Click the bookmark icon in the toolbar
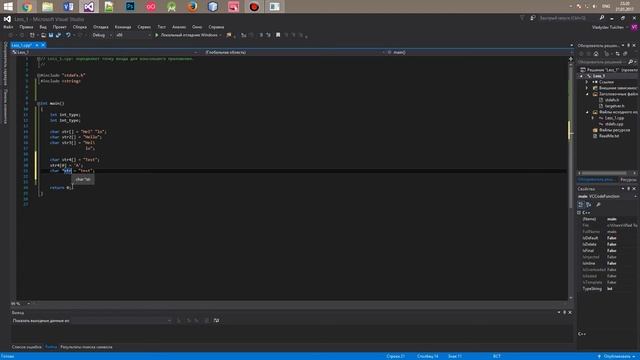The height and width of the screenshot is (360, 640). point(278,35)
